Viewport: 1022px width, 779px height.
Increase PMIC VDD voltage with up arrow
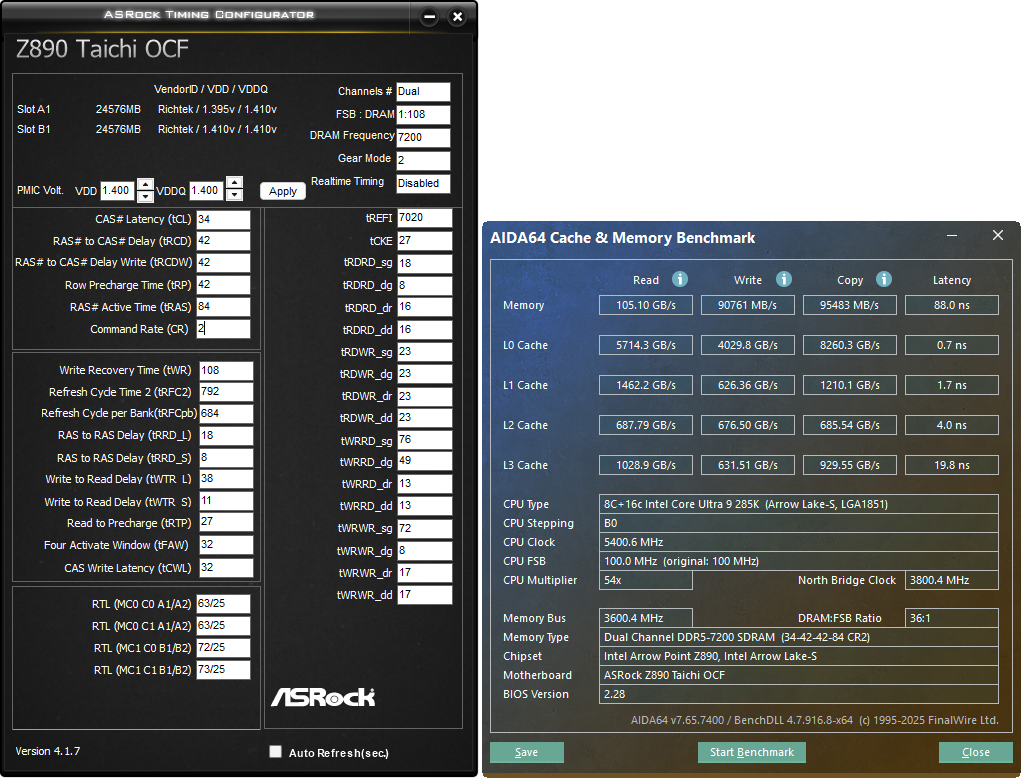(x=145, y=184)
